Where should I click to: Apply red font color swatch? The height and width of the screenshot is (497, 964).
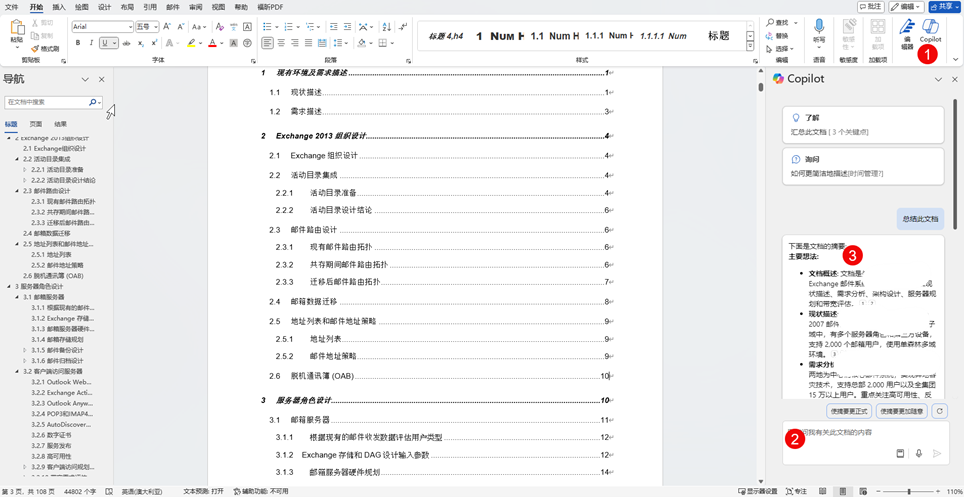(x=213, y=43)
